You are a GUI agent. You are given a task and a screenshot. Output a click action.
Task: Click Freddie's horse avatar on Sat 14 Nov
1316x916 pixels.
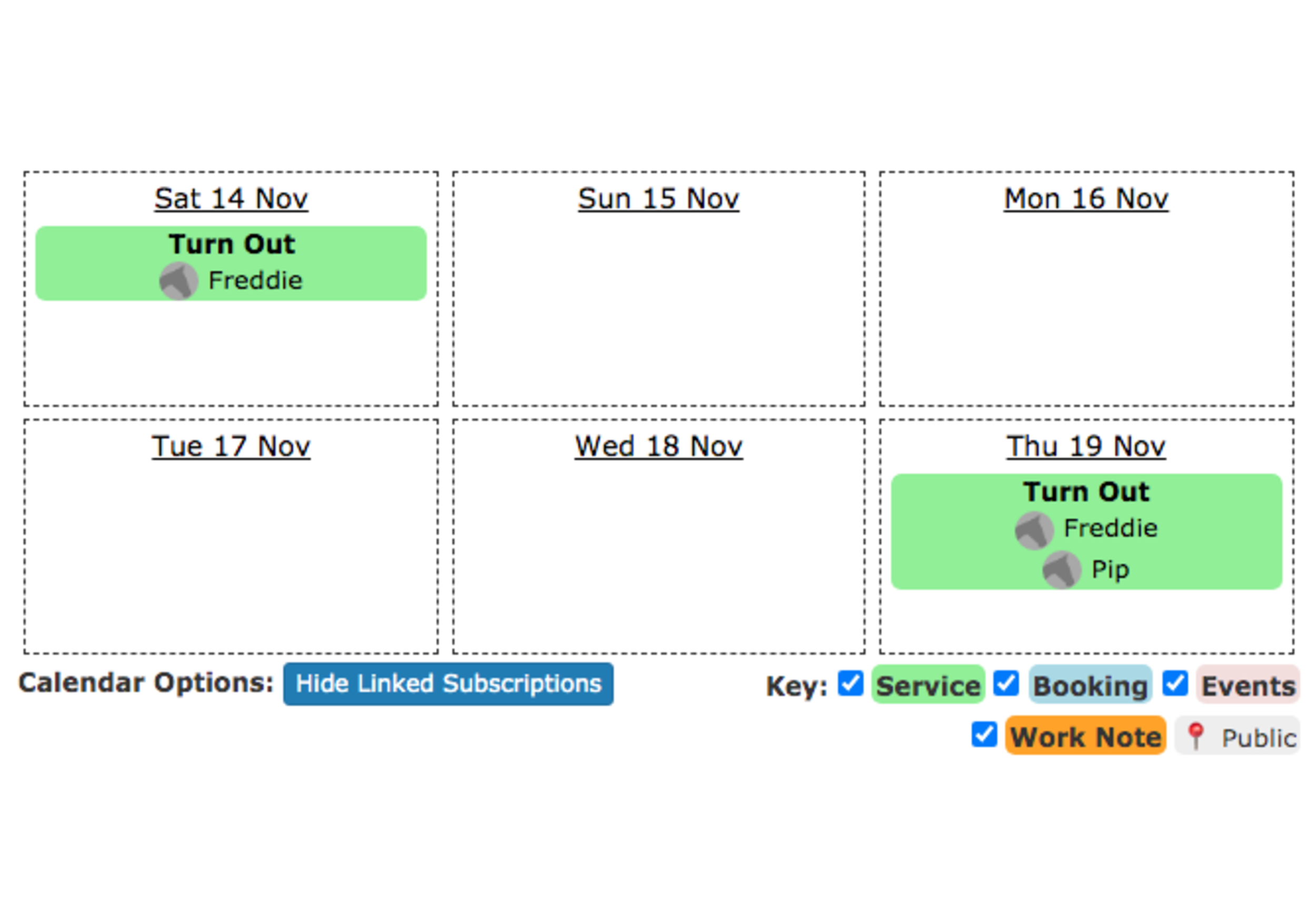(178, 281)
